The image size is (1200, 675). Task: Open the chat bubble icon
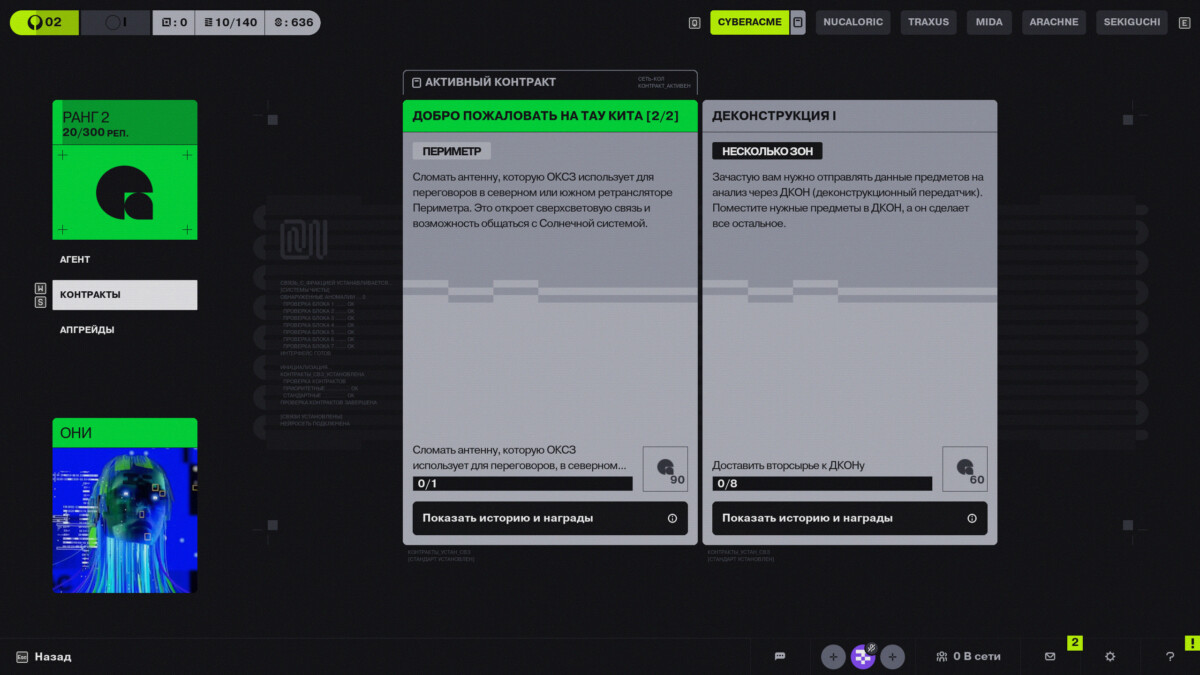pyautogui.click(x=780, y=656)
